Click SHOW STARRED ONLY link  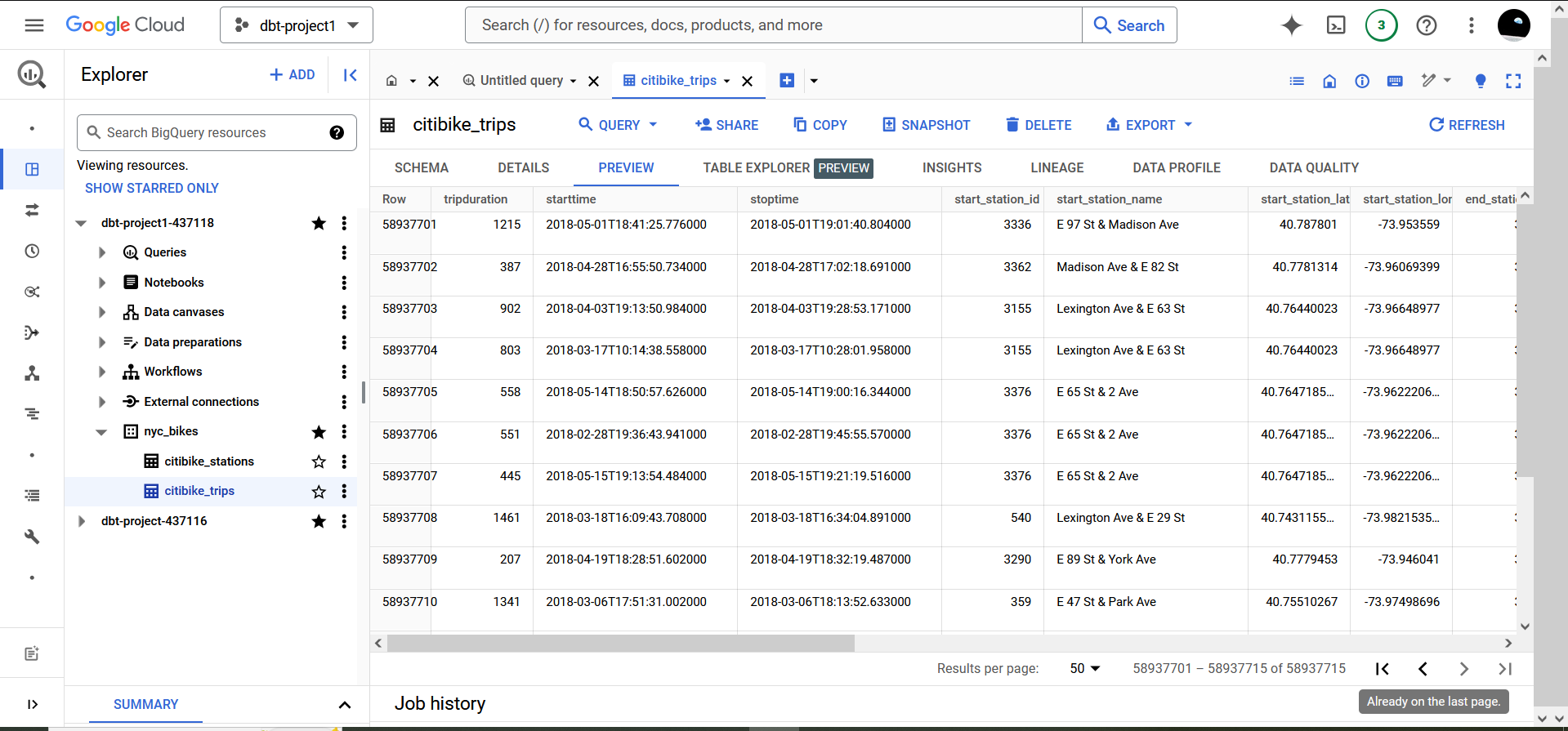152,188
